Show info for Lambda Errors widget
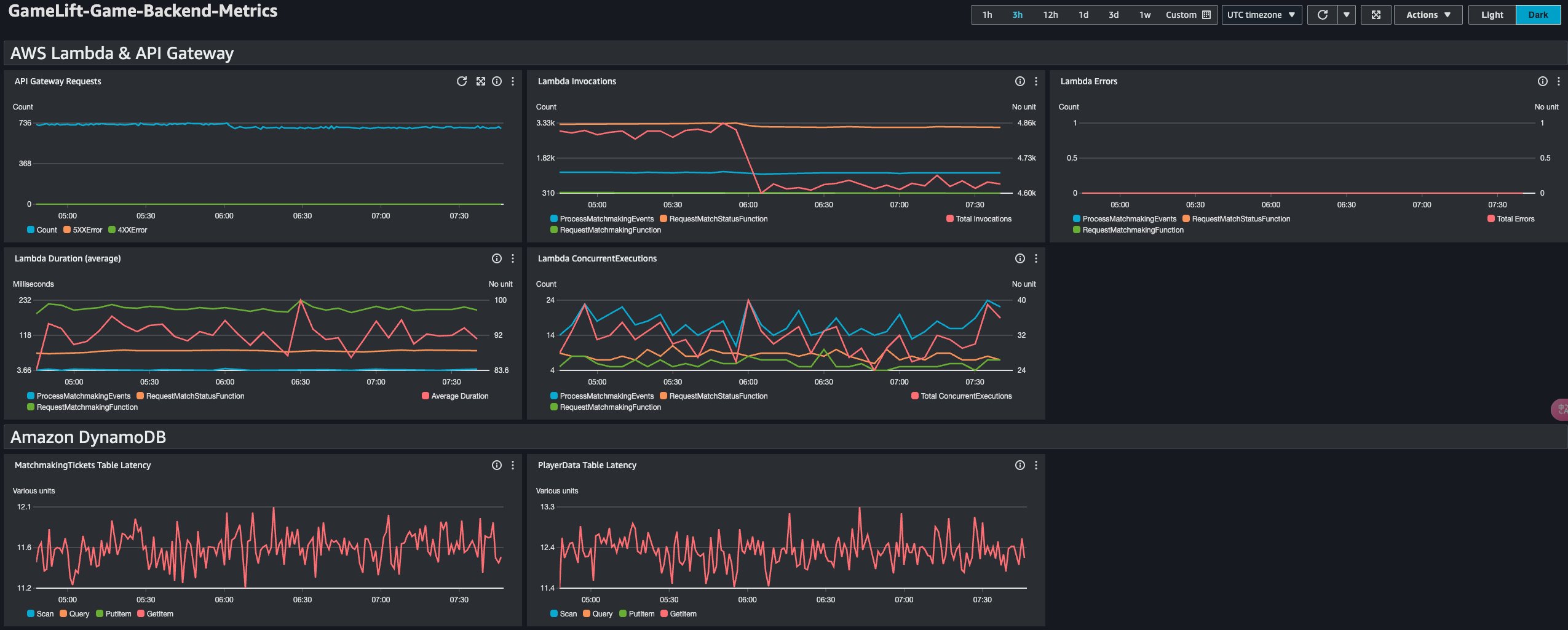This screenshot has height=630, width=1568. pos(1543,81)
